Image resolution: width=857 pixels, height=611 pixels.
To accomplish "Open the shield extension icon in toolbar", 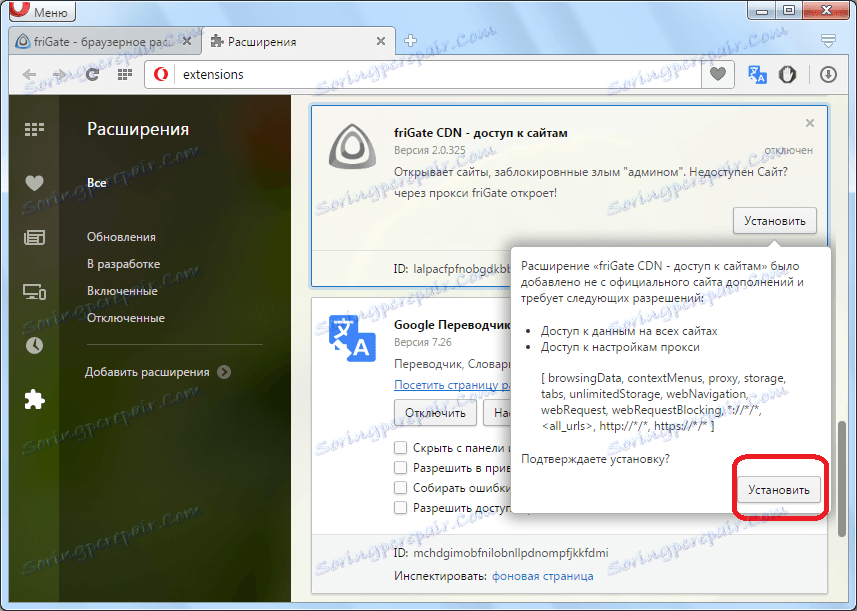I will (x=788, y=74).
